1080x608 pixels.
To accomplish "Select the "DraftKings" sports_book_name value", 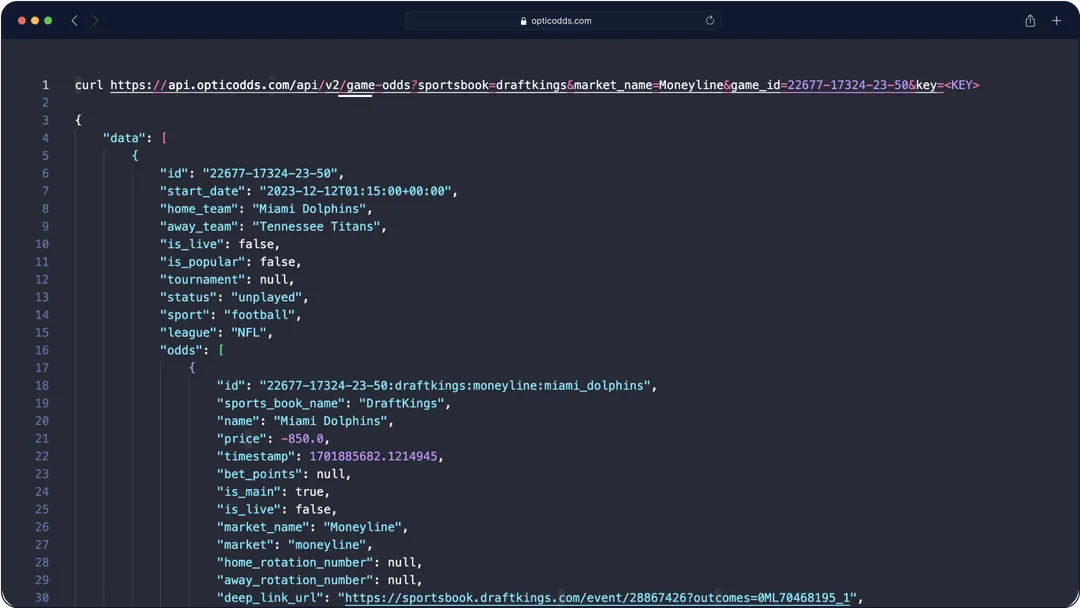I will [402, 403].
